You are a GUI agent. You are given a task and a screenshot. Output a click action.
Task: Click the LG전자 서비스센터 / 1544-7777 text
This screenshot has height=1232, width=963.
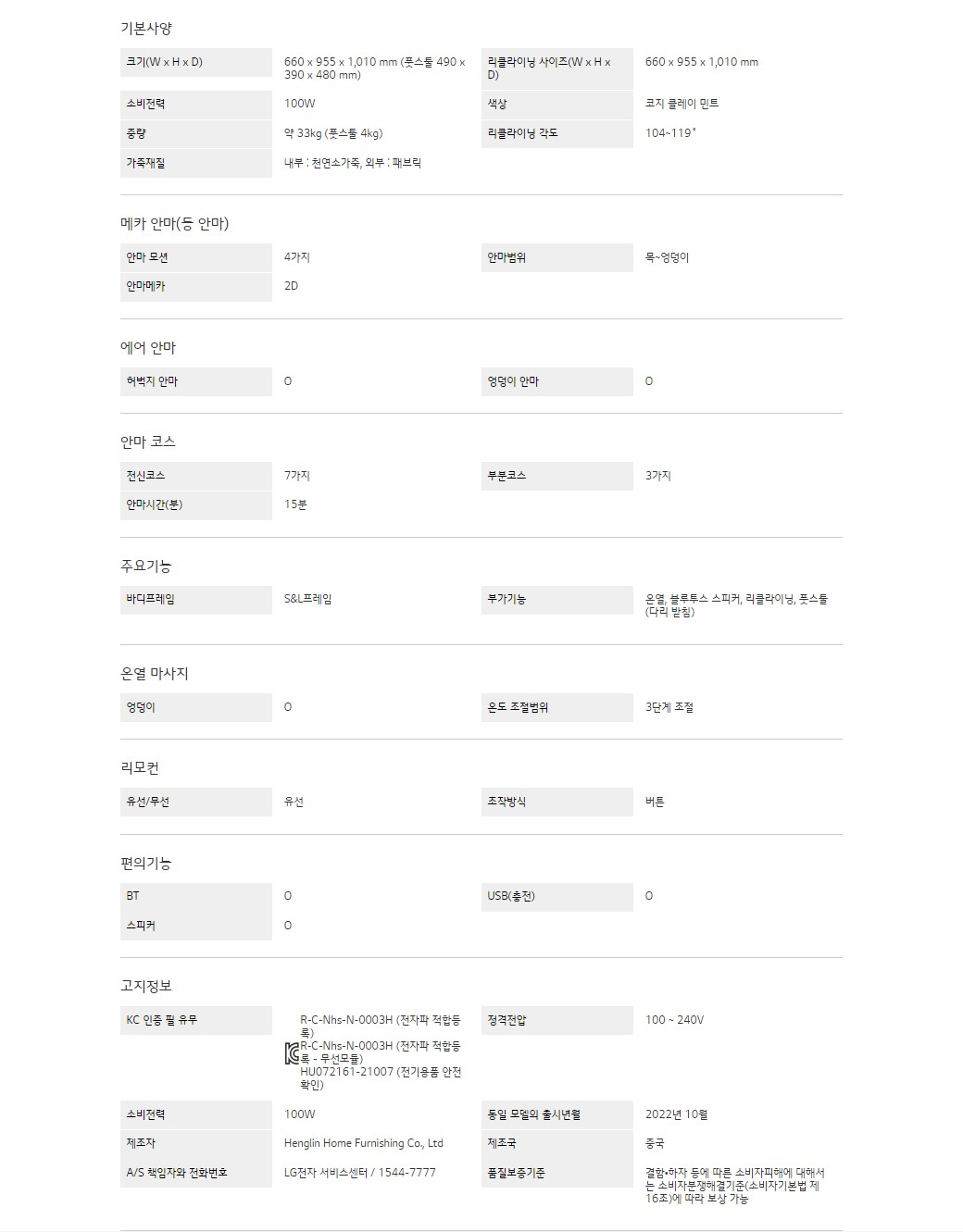pos(359,1172)
